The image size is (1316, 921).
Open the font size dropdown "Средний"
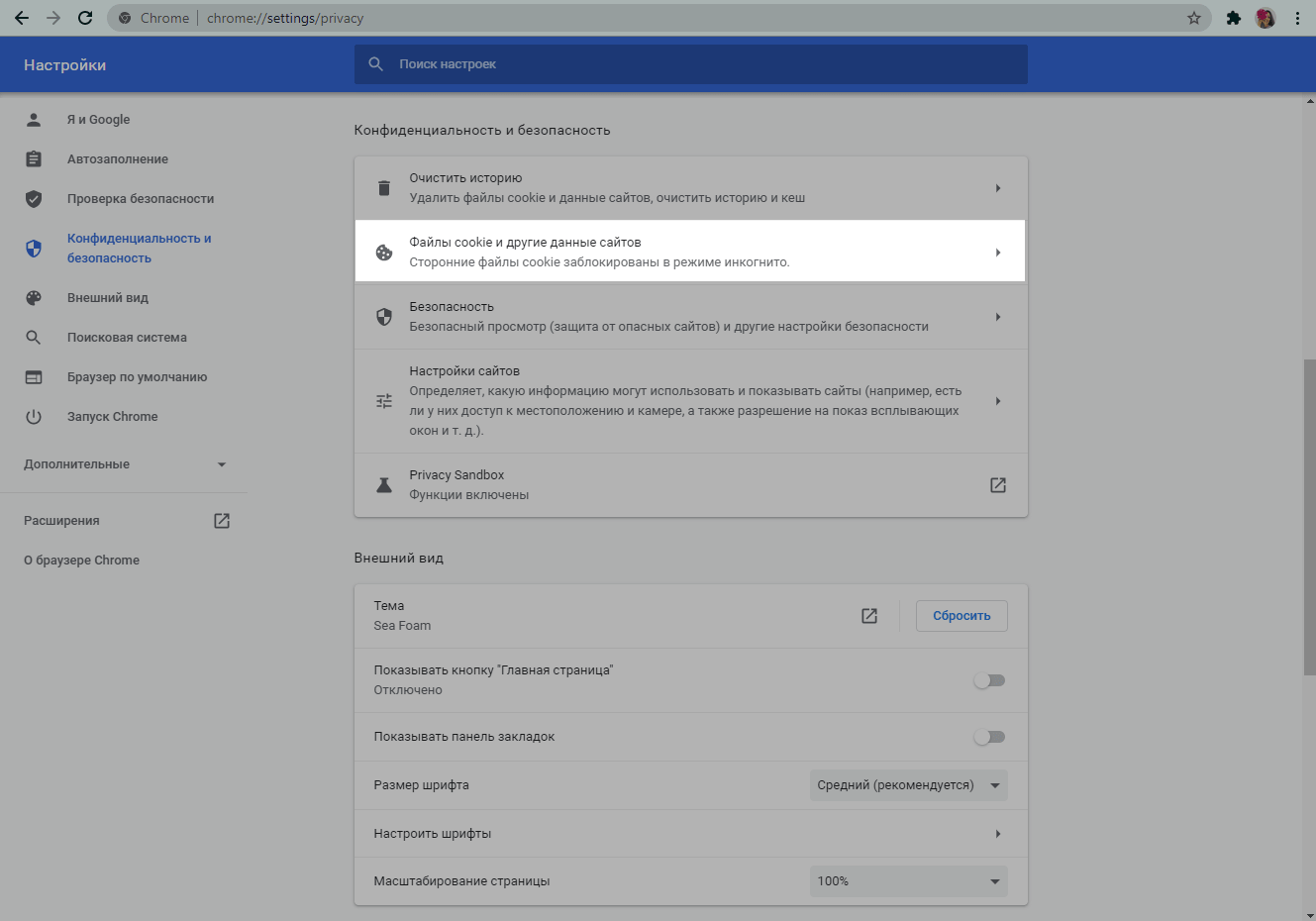[908, 785]
